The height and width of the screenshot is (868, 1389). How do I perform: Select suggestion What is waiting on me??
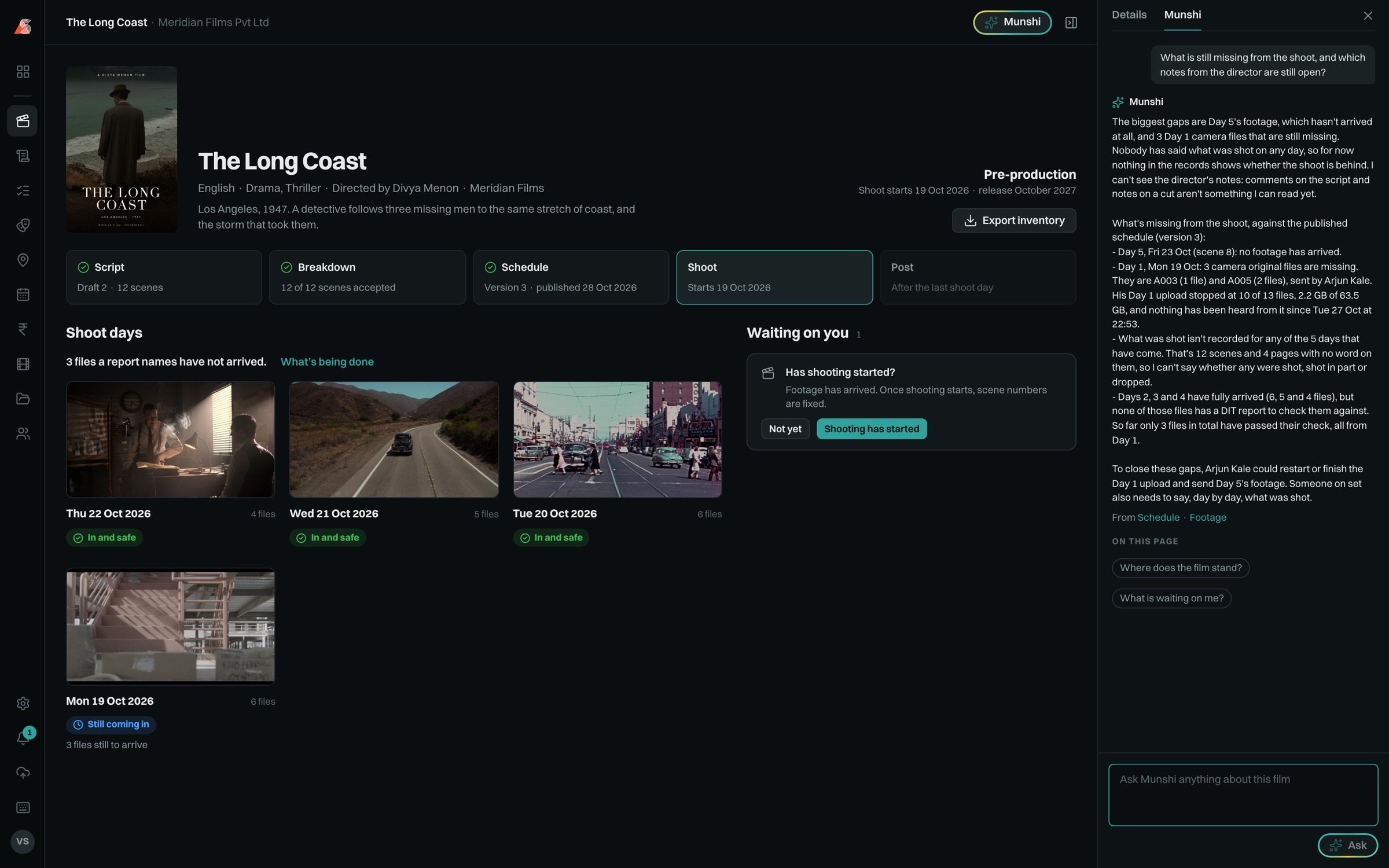pos(1171,598)
